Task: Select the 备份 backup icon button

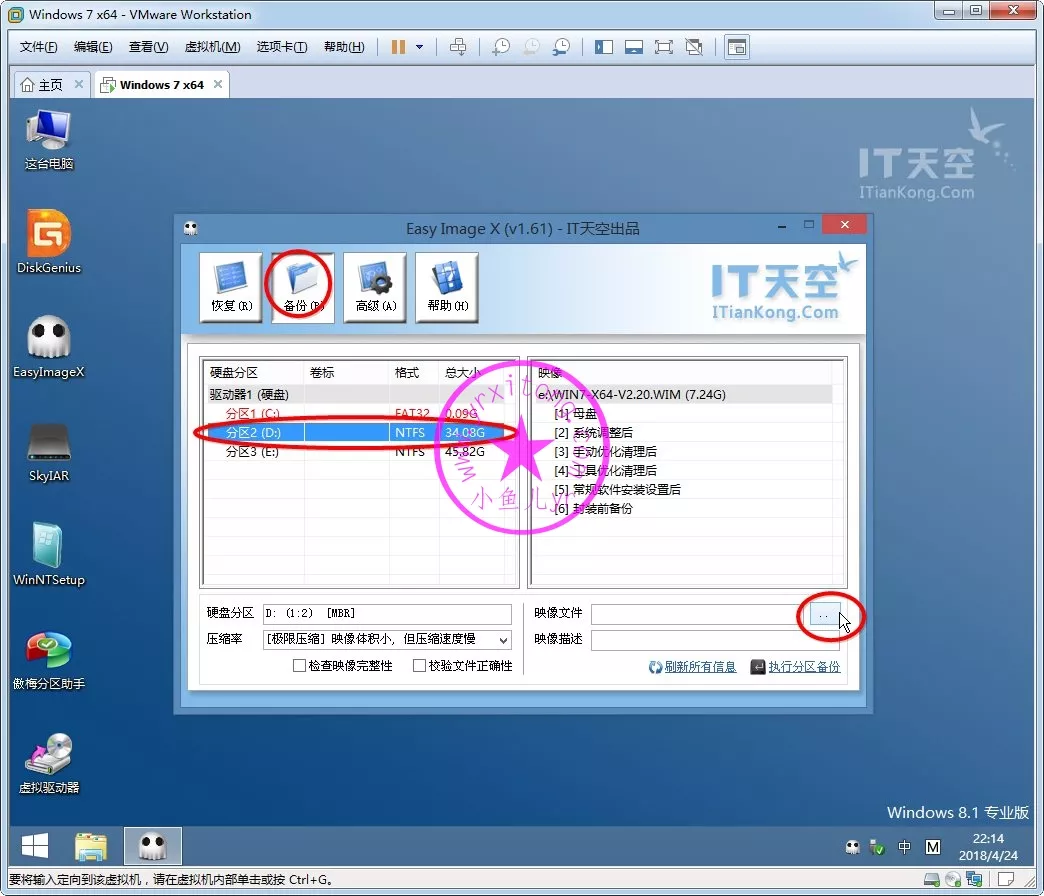Action: [x=302, y=287]
